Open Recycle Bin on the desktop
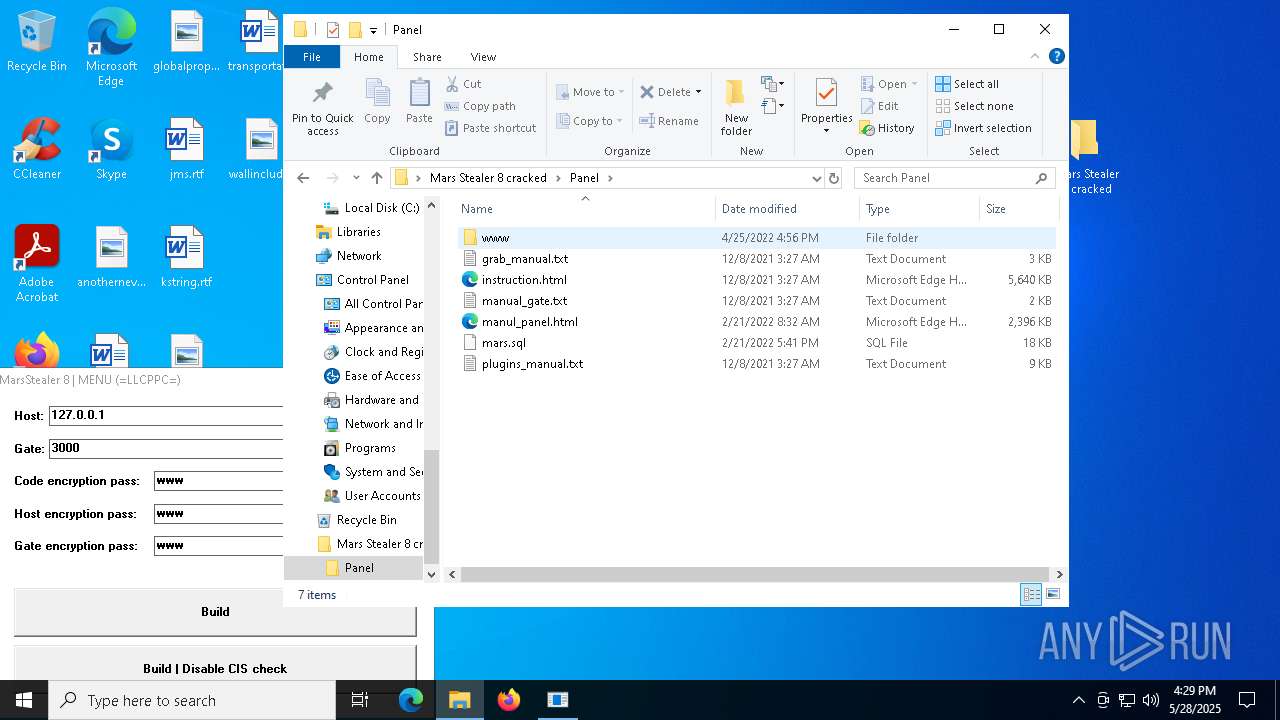The image size is (1280, 720). click(37, 42)
